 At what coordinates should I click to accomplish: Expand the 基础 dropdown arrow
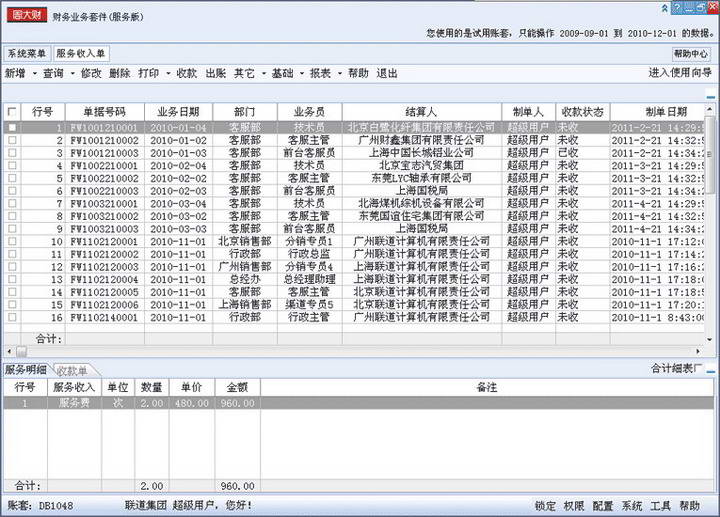[302, 74]
